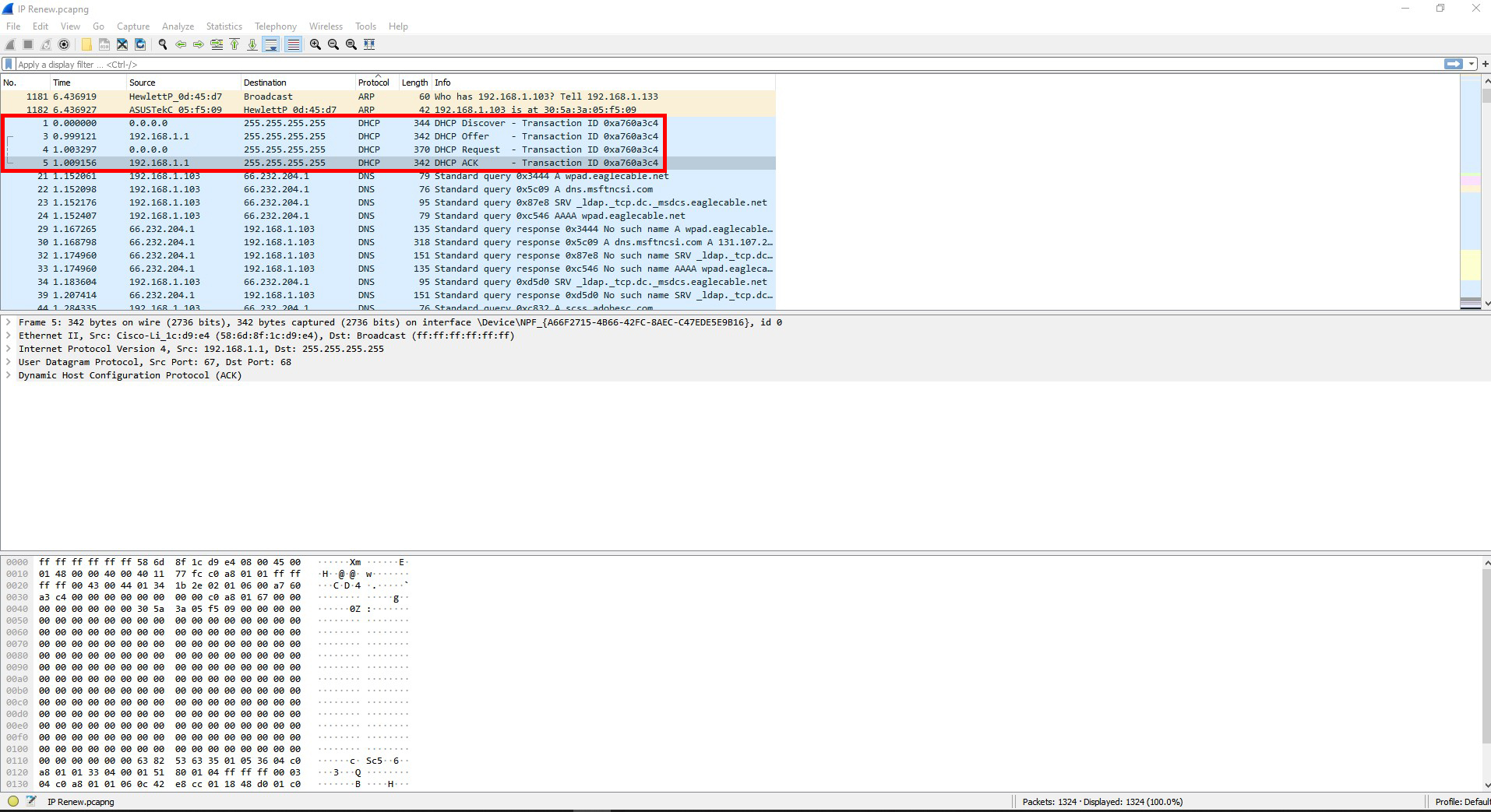Sort packets by the Protocol column header
The image size is (1491, 812).
coord(373,83)
